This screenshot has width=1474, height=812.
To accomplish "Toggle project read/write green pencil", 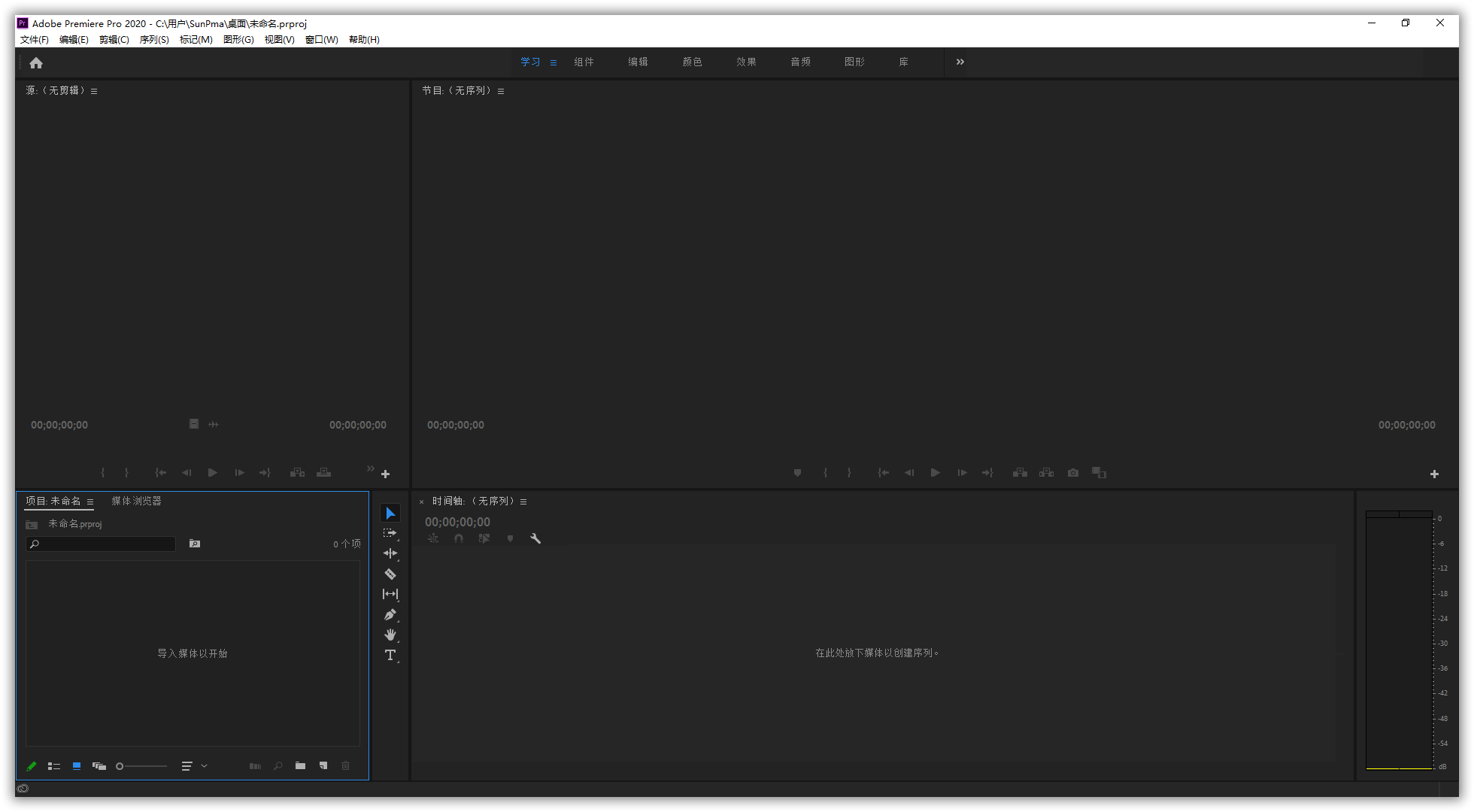I will [x=32, y=766].
